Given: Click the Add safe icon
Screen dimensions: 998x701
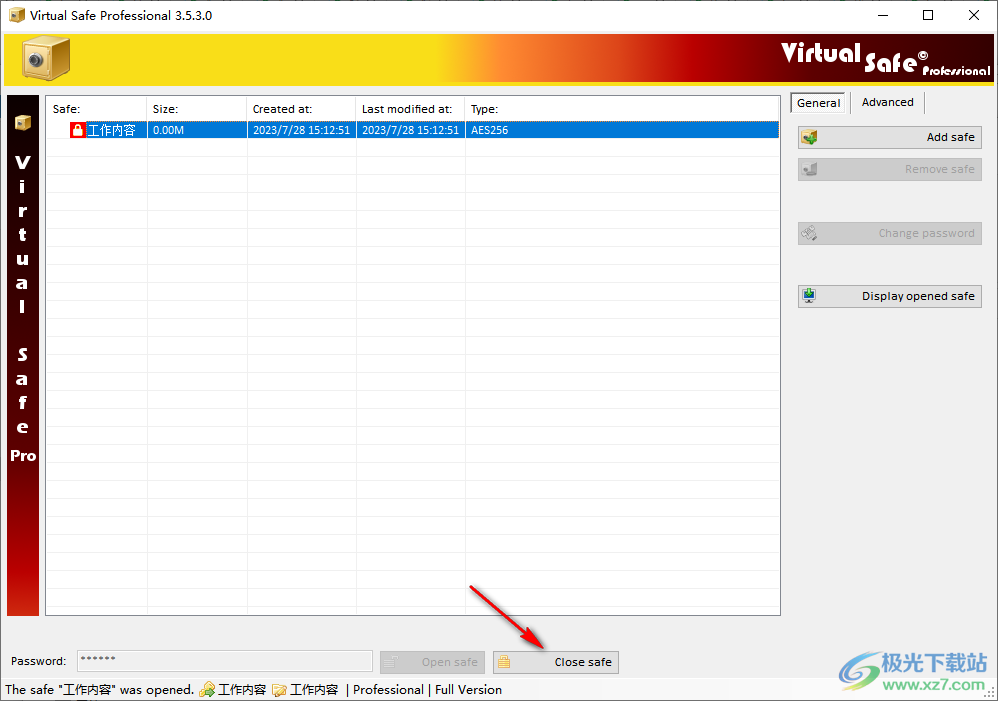Looking at the screenshot, I should click(x=810, y=138).
